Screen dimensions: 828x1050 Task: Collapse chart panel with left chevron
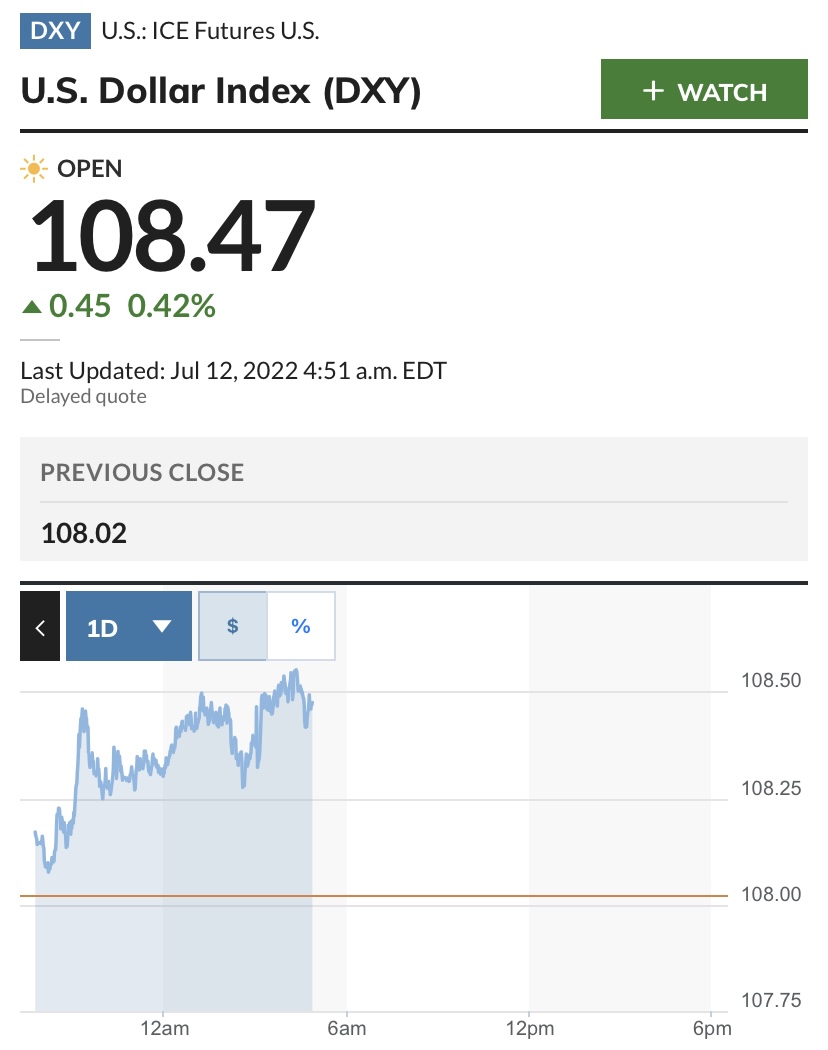pos(40,627)
